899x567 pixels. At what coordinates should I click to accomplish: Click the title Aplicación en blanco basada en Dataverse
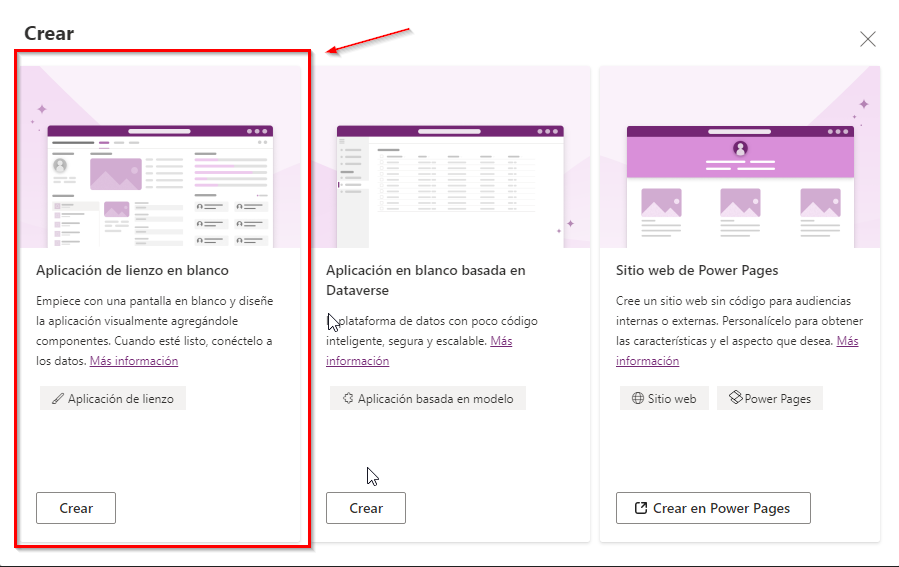[x=426, y=280]
